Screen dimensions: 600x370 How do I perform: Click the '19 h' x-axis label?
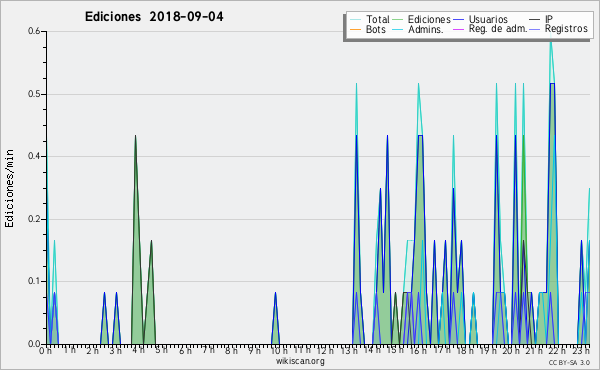489,350
